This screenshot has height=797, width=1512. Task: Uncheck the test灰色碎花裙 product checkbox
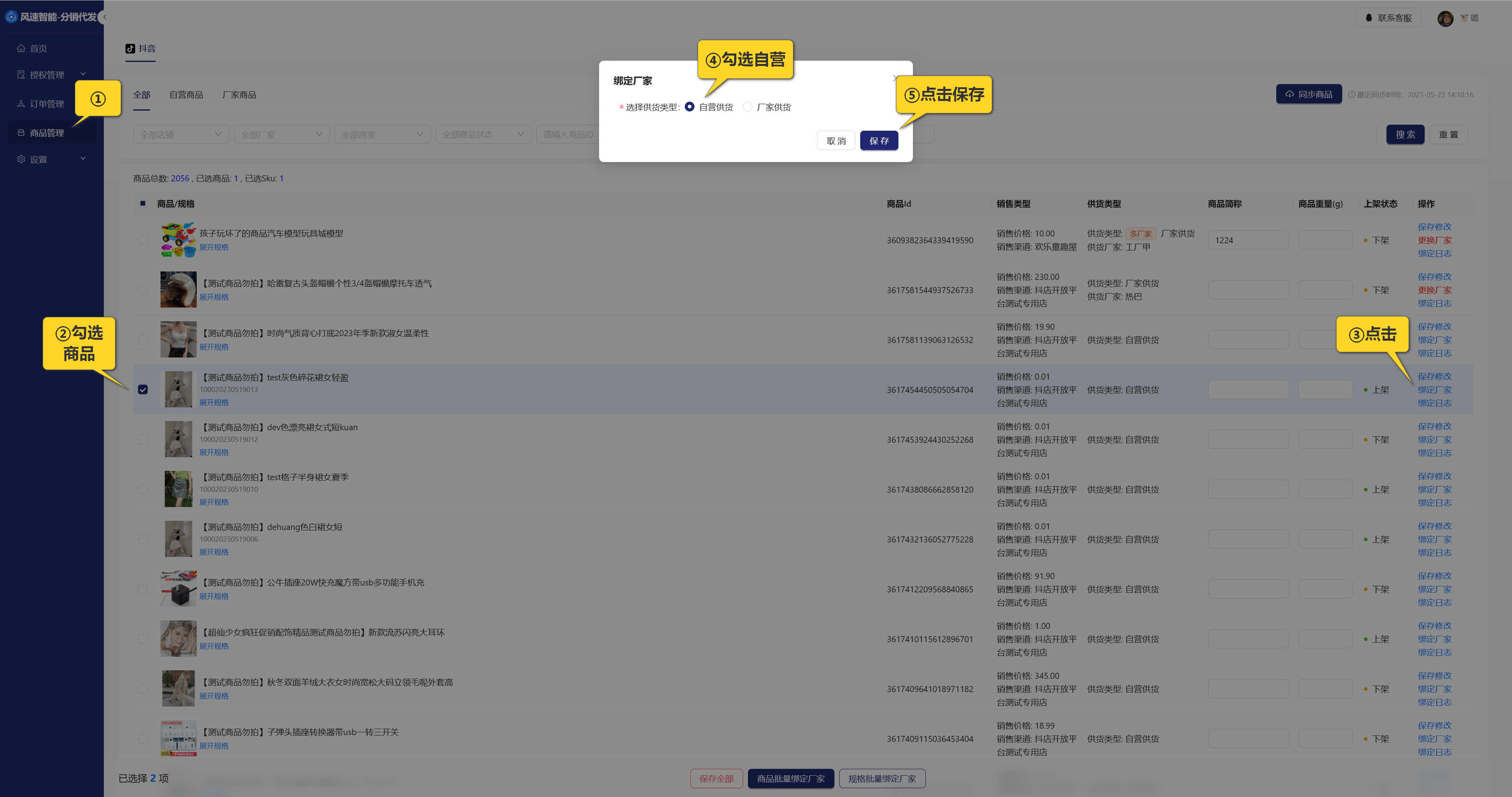click(143, 389)
